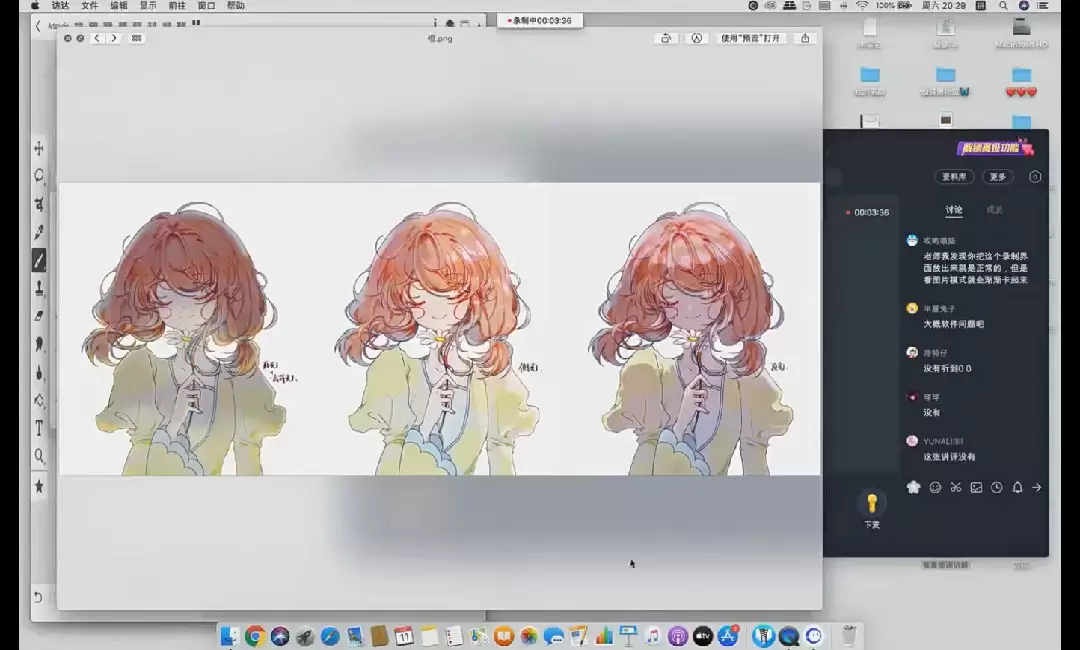Go to next item in Quick Look
The height and width of the screenshot is (650, 1080).
(x=113, y=39)
